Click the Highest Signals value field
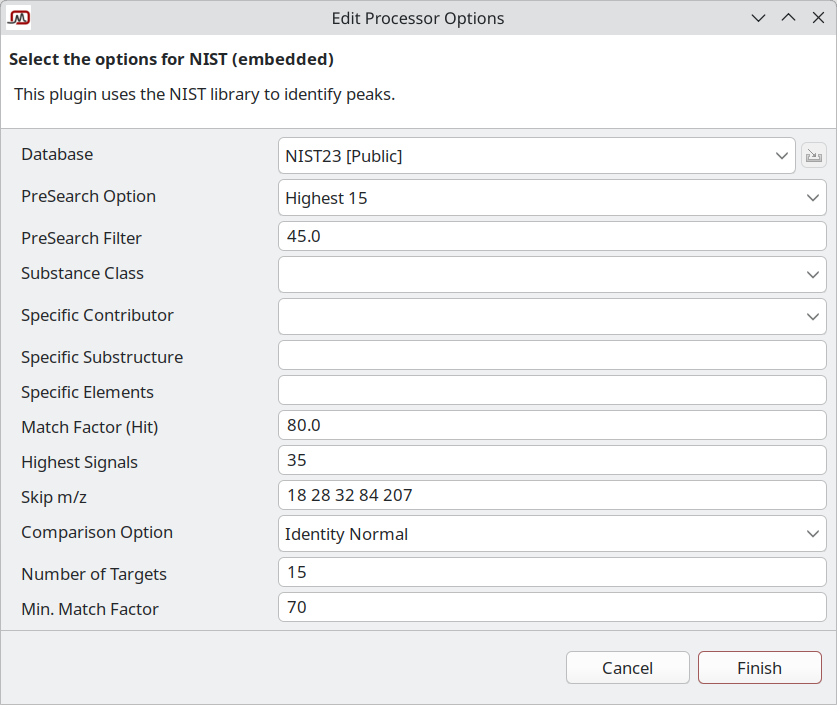Screen dimensions: 837x705 coord(552,461)
